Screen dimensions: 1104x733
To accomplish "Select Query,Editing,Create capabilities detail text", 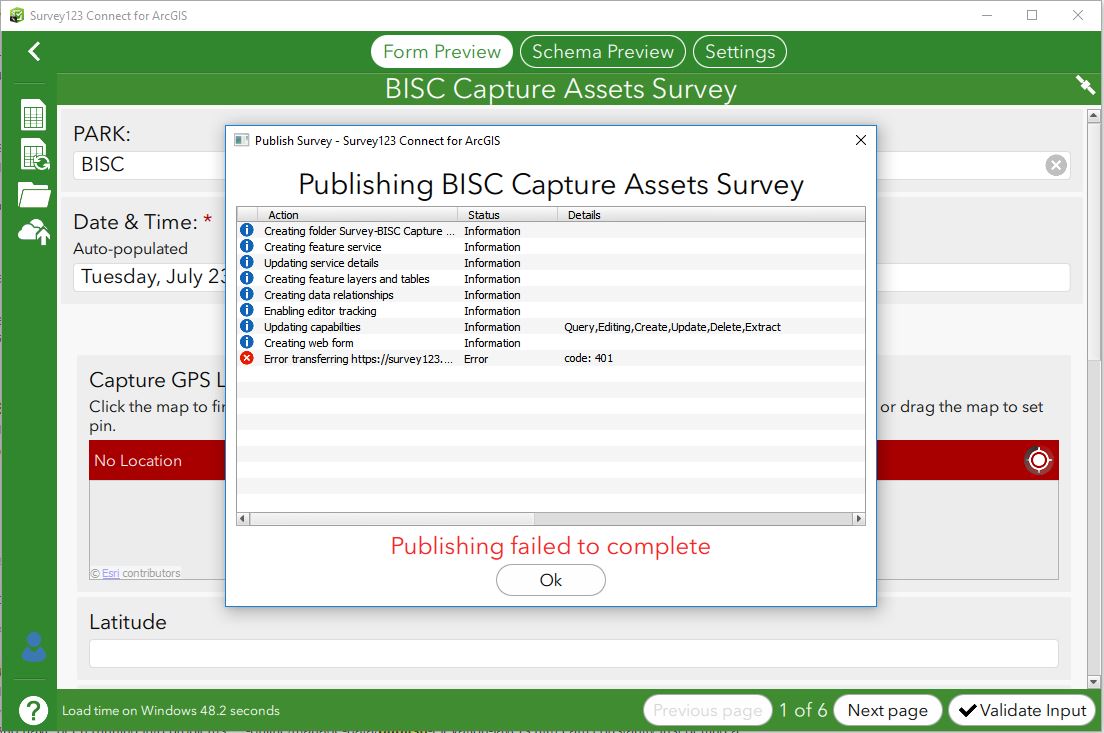I will click(672, 327).
